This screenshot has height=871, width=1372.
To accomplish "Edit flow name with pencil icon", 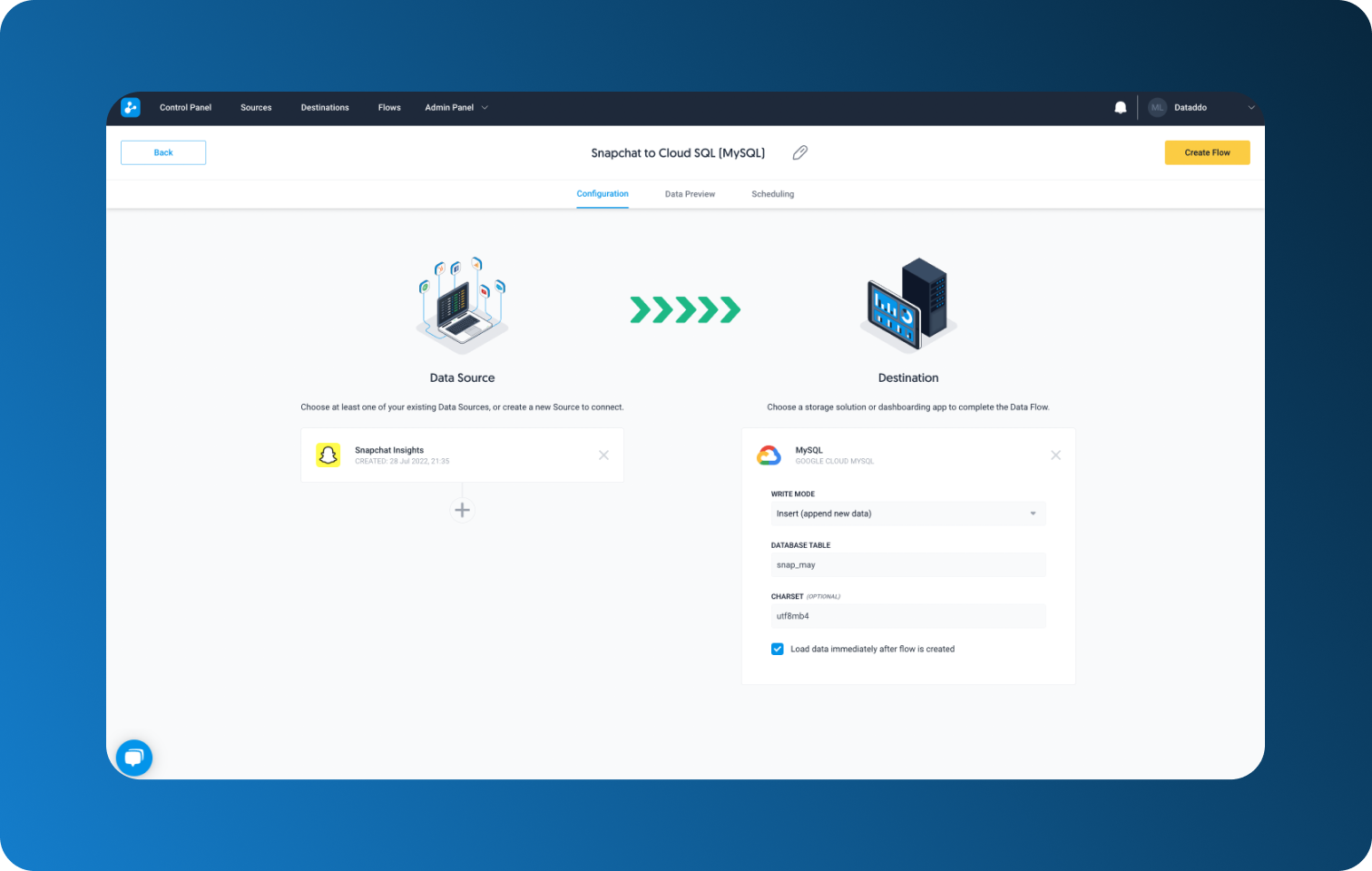I will [x=799, y=152].
